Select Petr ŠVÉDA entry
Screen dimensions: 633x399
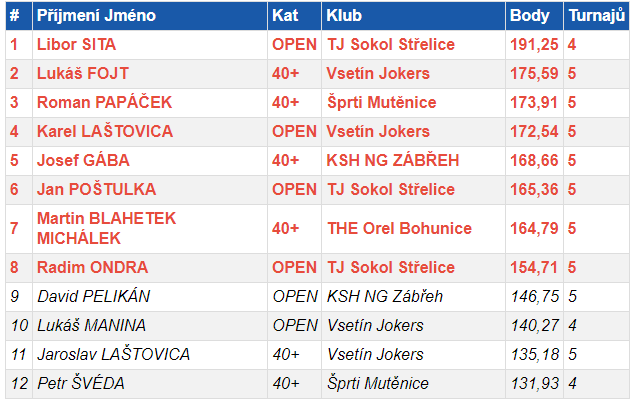81,384
